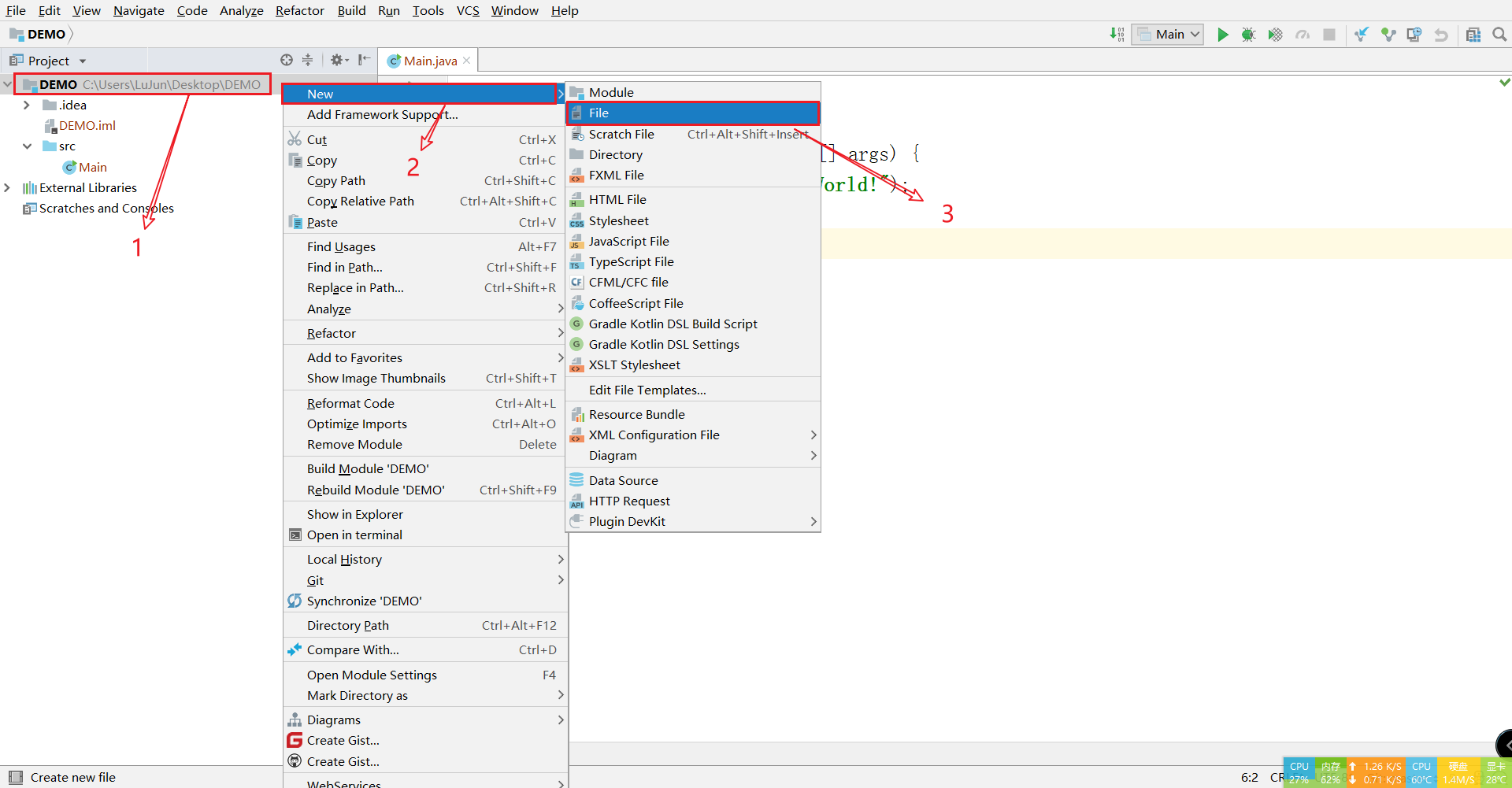Select Open in terminal entry
The image size is (1512, 788).
click(x=425, y=535)
